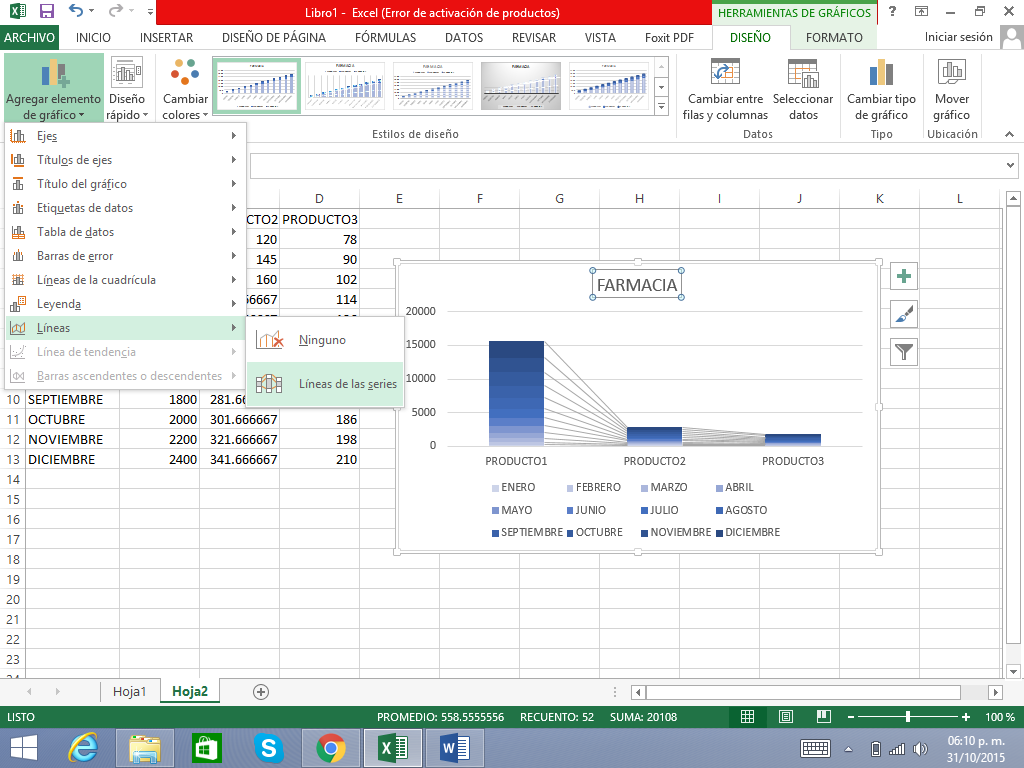This screenshot has height=768, width=1024.
Task: Click Mover gráfico icon
Action: click(951, 74)
